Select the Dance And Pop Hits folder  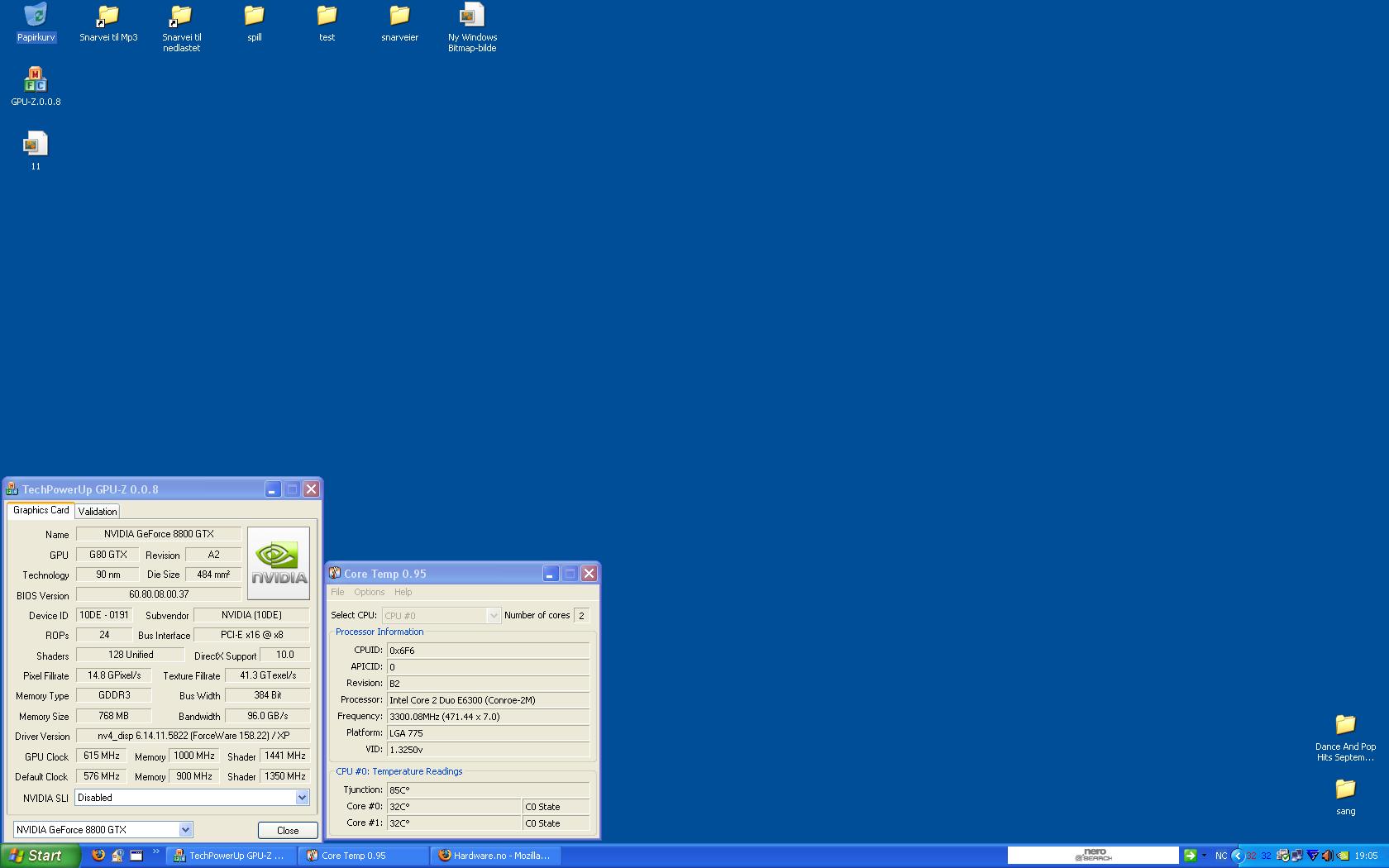tap(1345, 737)
